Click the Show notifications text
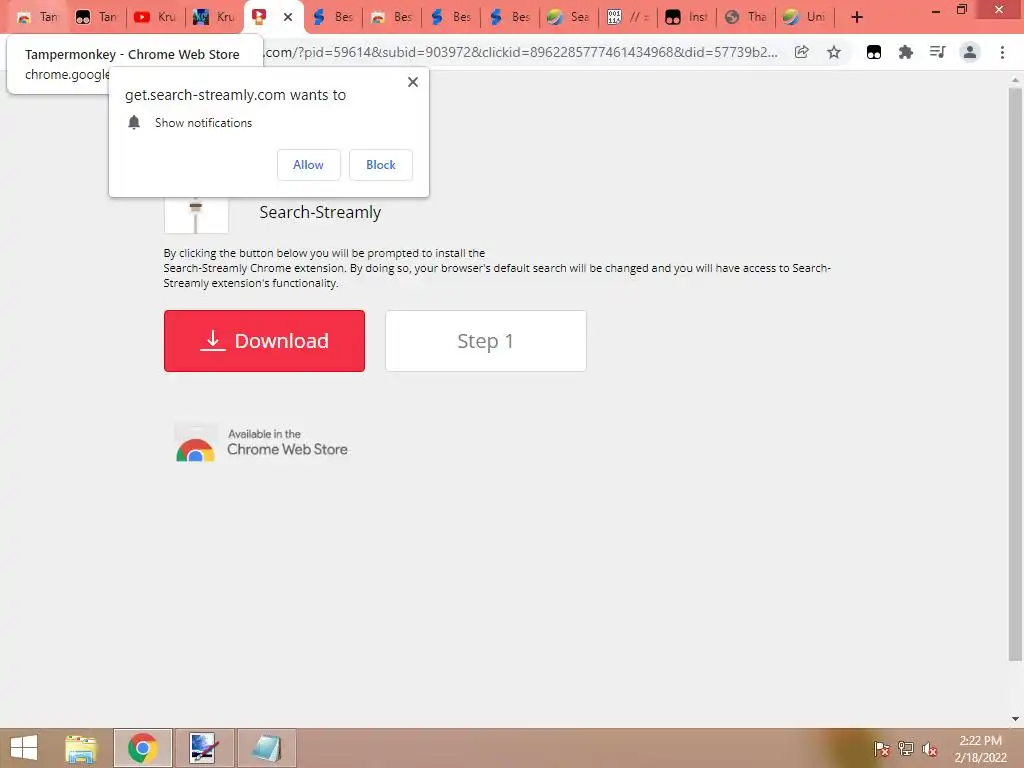Screen dimensions: 1024x768 point(203,123)
